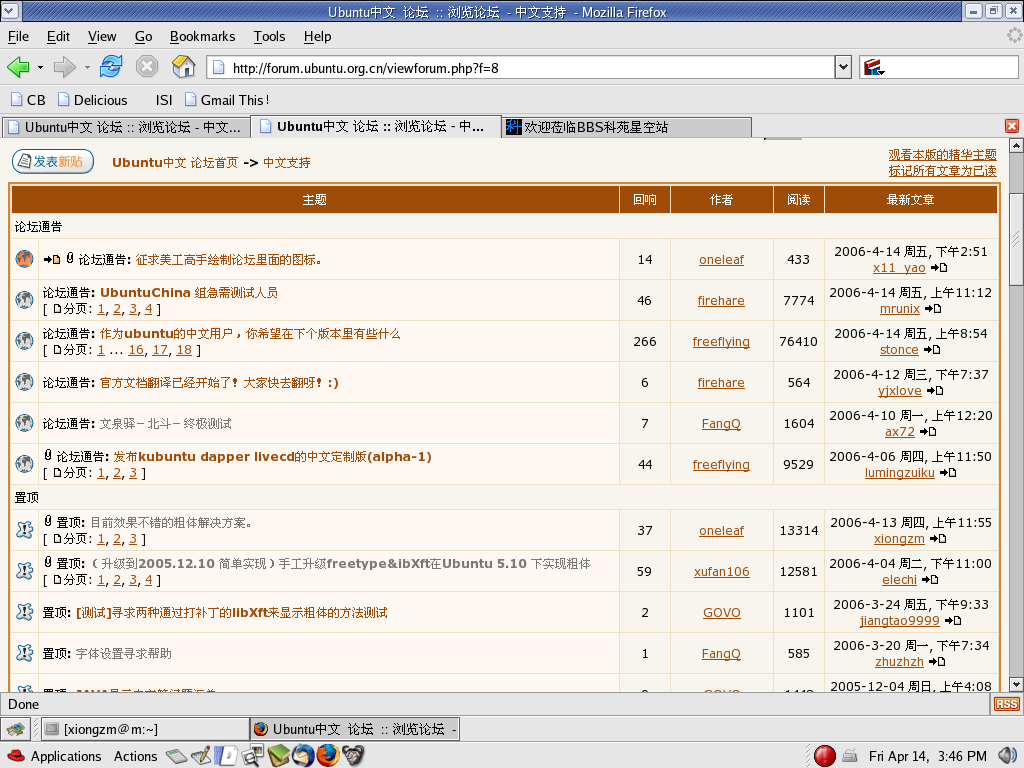Open the Red Hat Applications menu
1024x768 pixels.
pos(54,756)
